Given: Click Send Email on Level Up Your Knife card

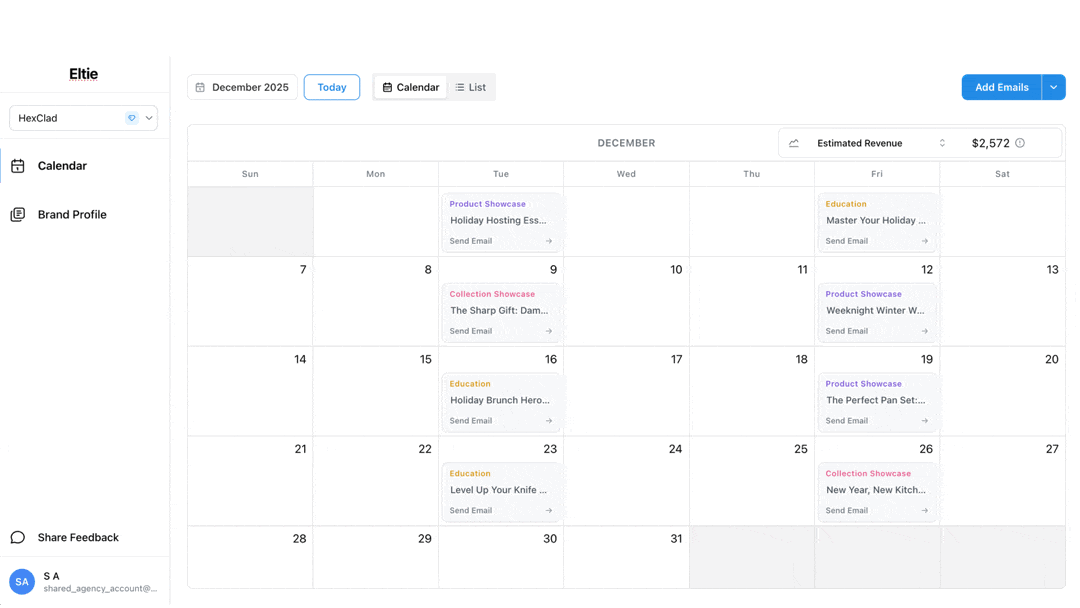Looking at the screenshot, I should [471, 510].
